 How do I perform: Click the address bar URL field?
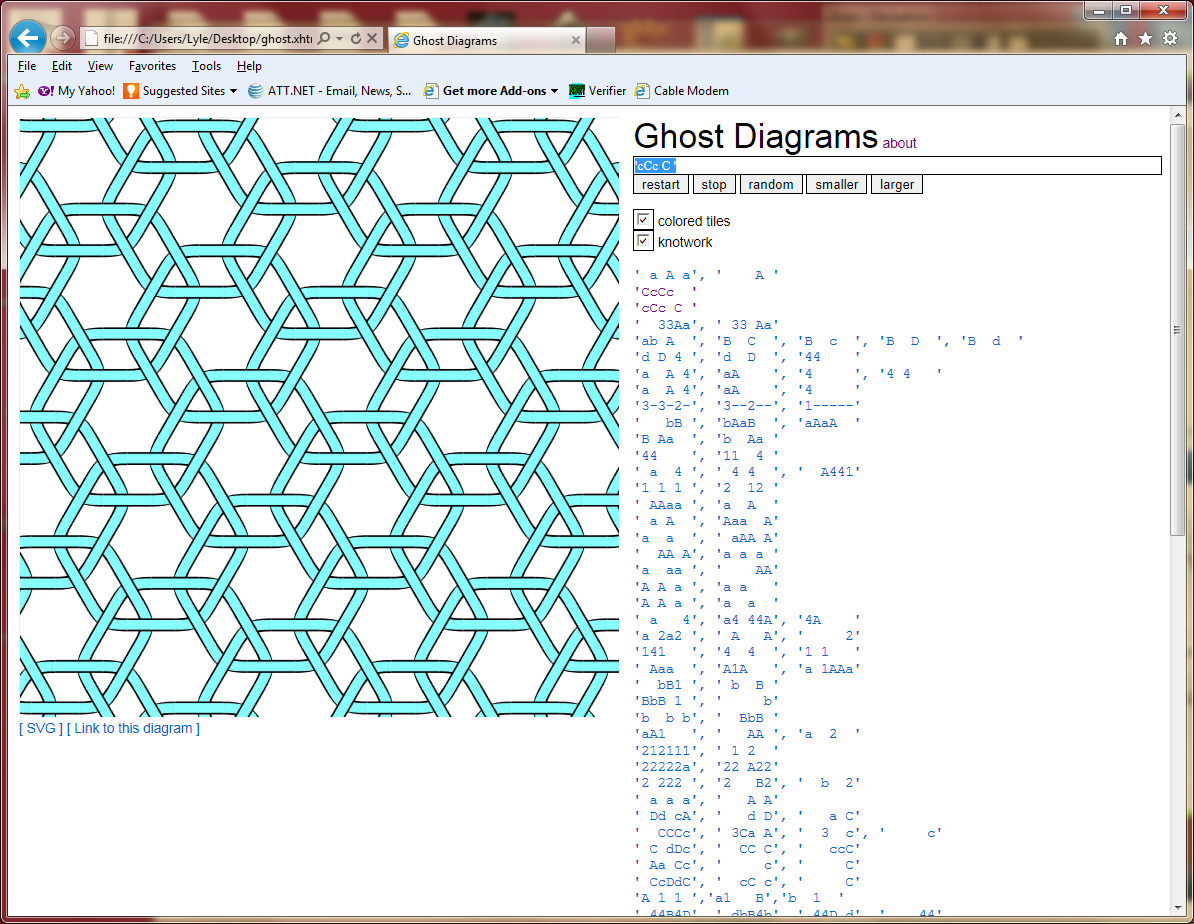[207, 38]
